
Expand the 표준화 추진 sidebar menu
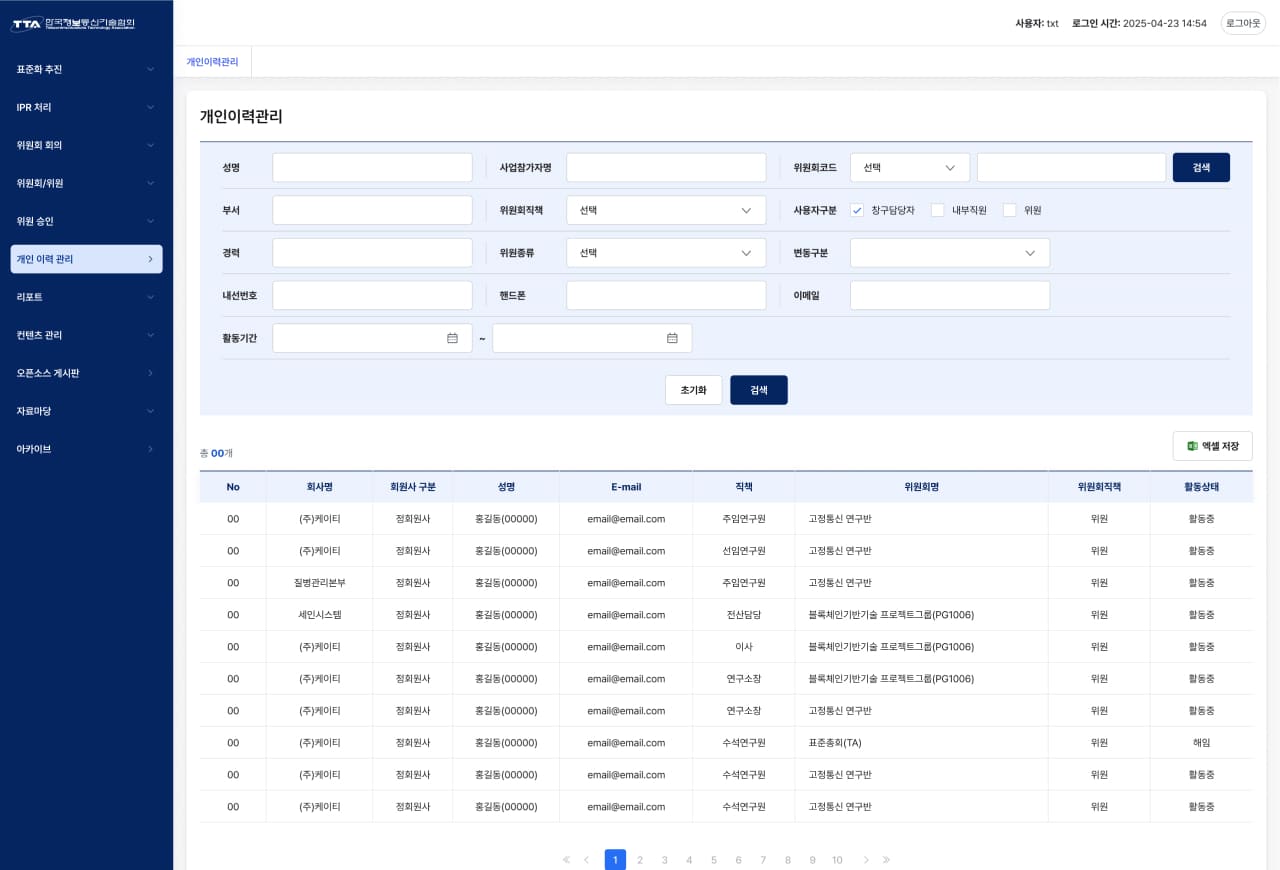86,69
